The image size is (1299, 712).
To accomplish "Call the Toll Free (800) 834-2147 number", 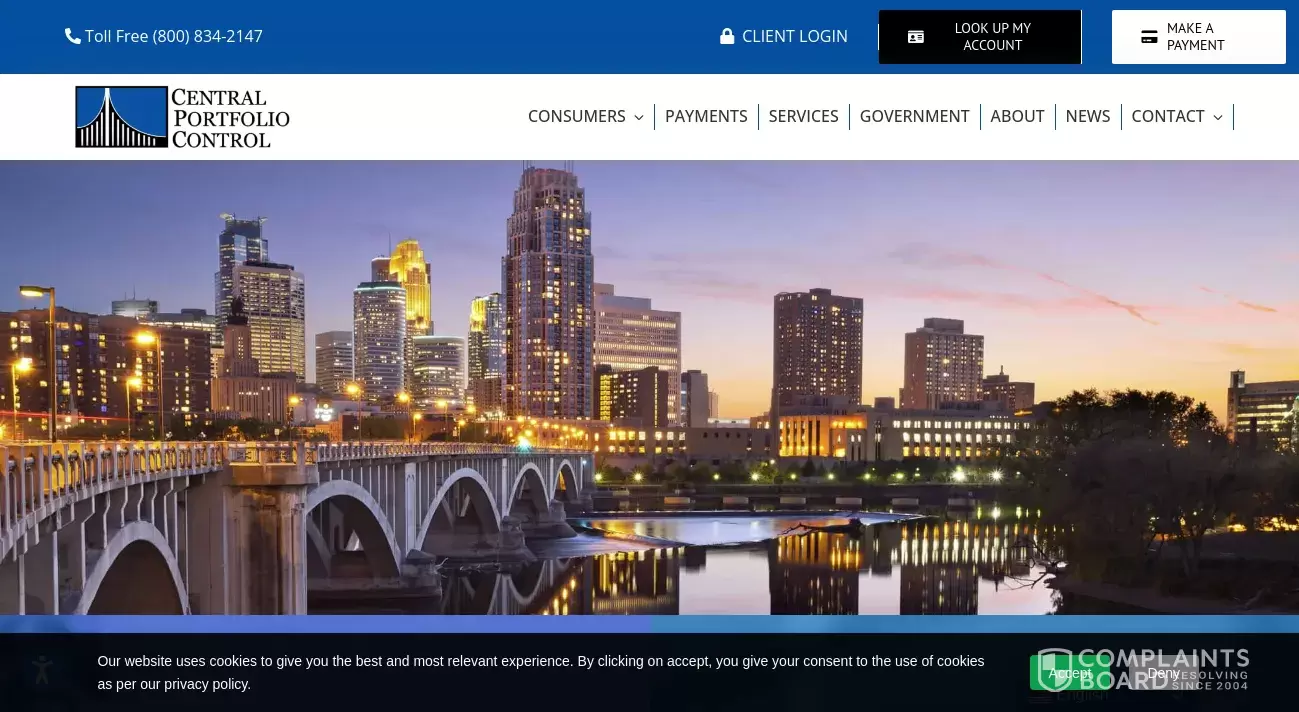I will point(164,36).
